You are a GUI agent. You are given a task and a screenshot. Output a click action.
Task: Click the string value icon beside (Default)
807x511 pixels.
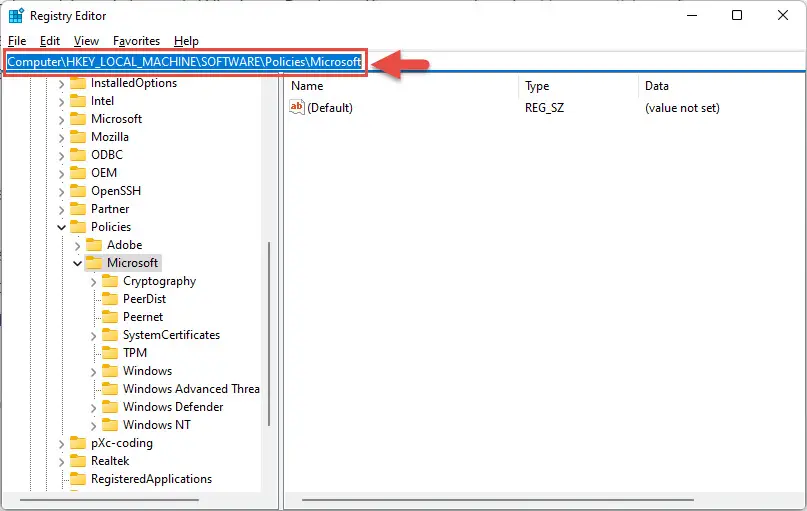point(296,107)
